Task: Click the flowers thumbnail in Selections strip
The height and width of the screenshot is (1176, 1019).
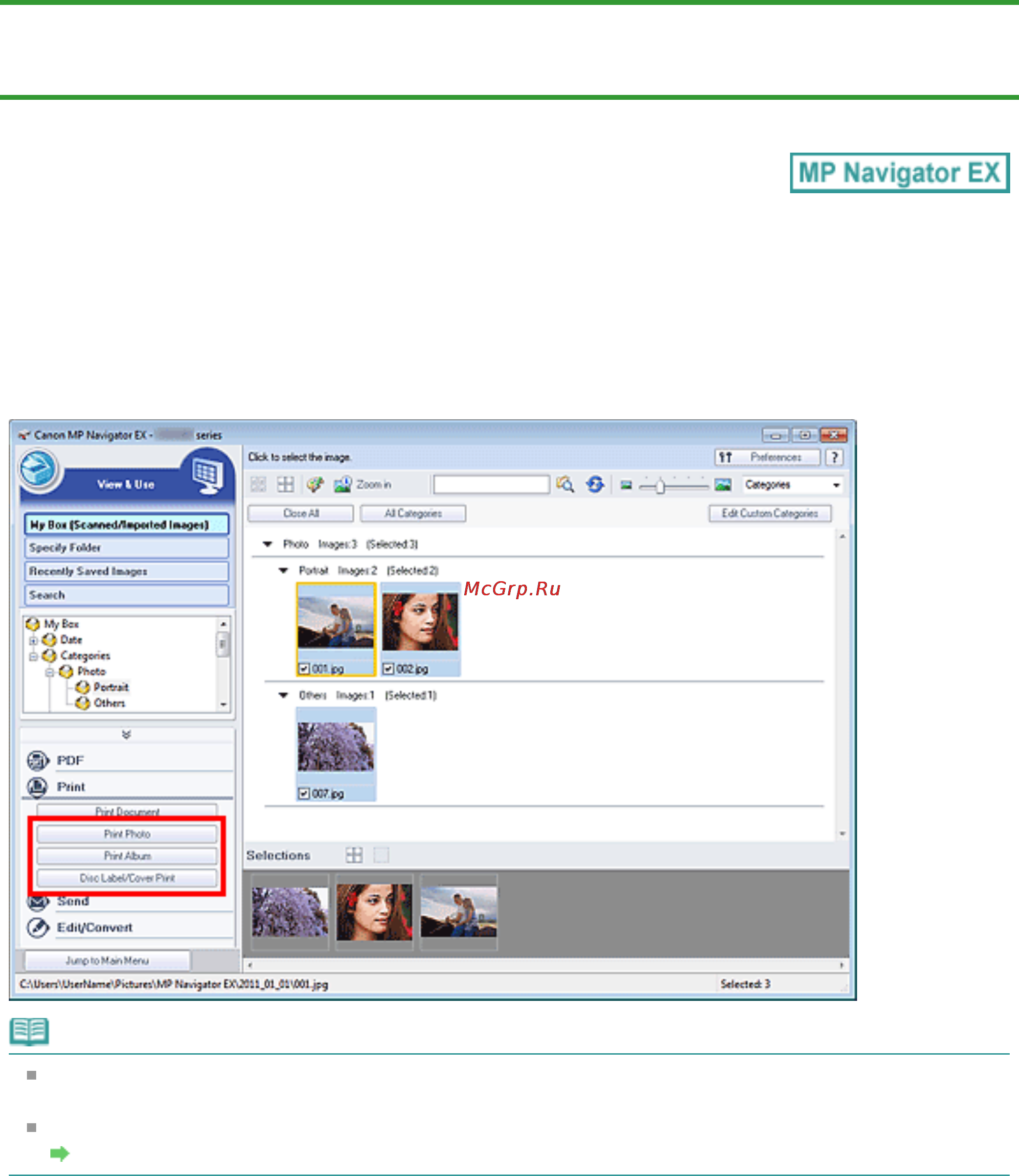Action: pyautogui.click(x=290, y=912)
